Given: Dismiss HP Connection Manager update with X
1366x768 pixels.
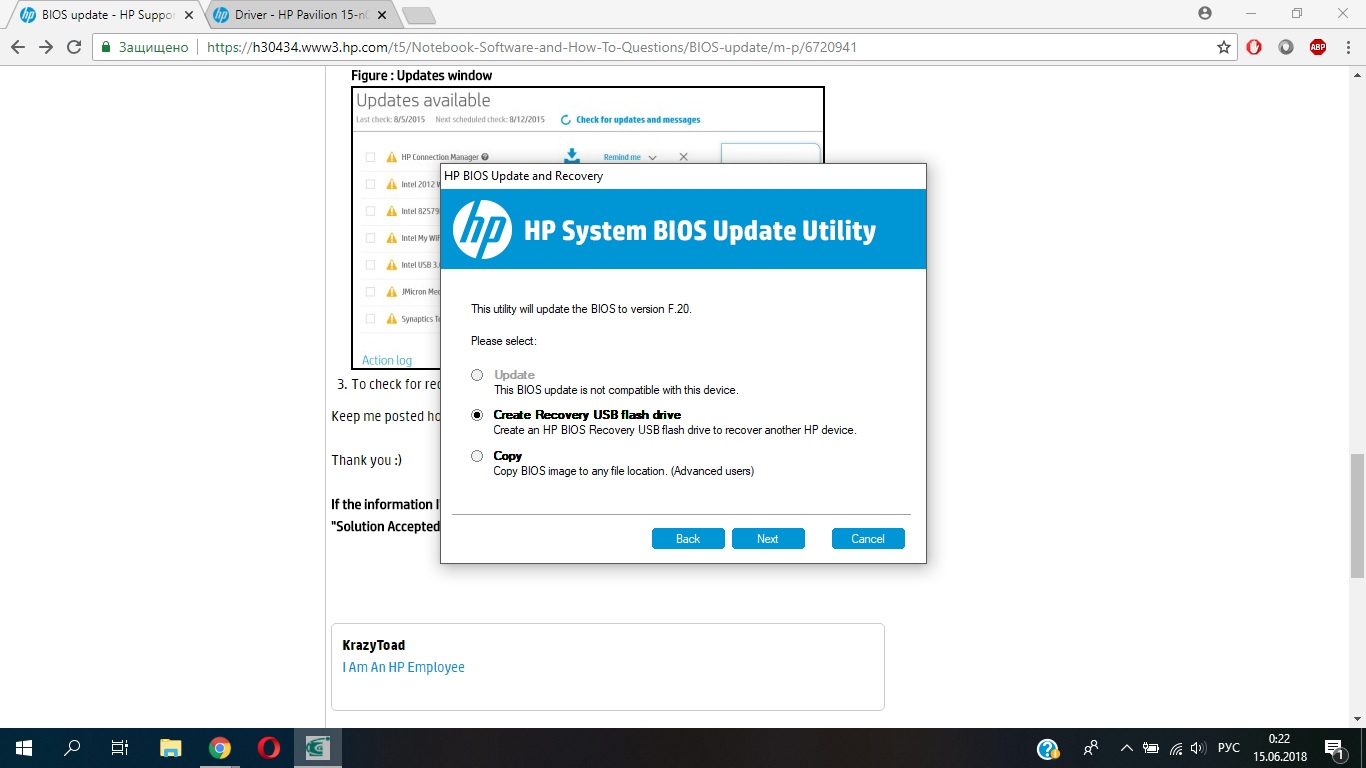Looking at the screenshot, I should [x=684, y=157].
